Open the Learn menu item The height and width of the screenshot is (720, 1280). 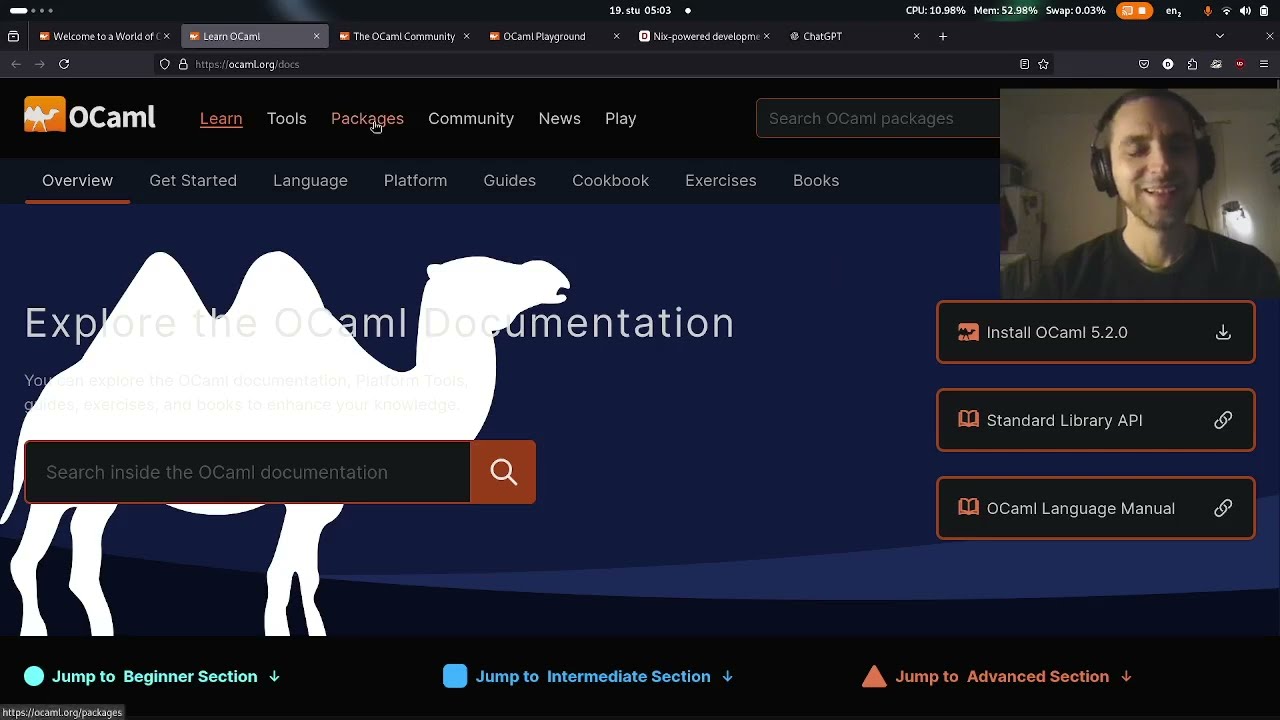[221, 118]
